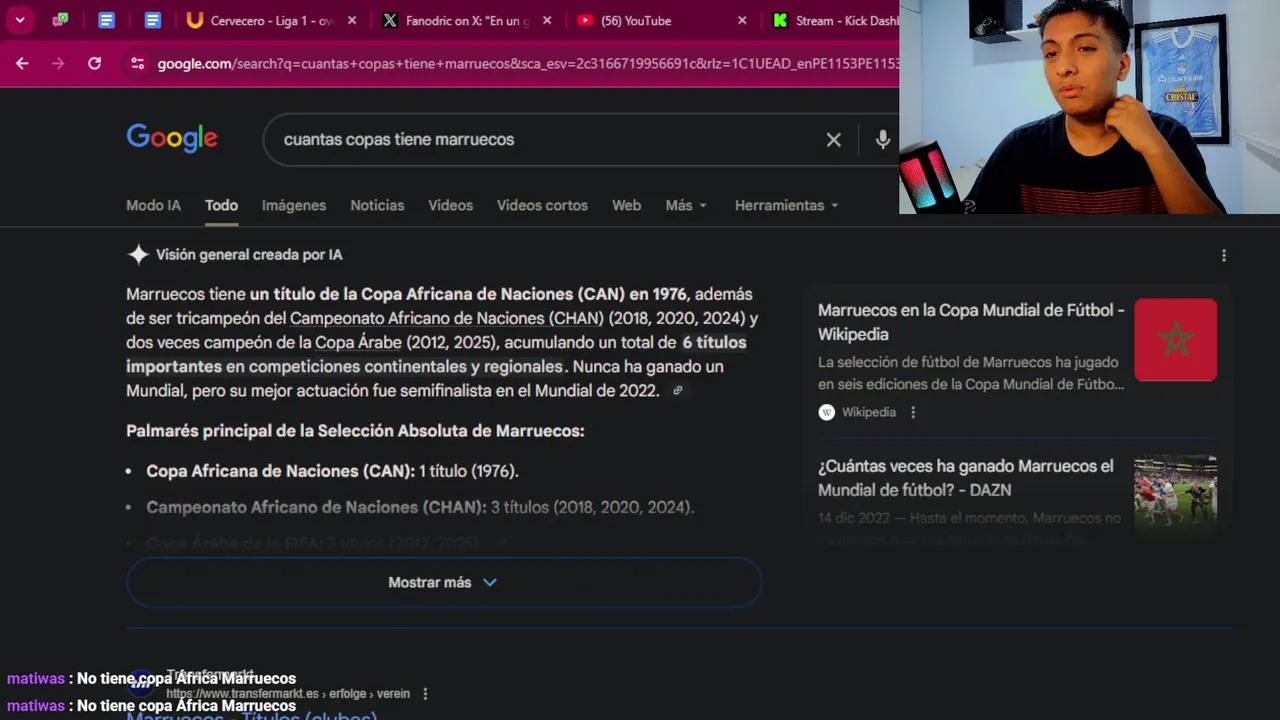
Task: Open the Videos cortos results tab
Action: pyautogui.click(x=542, y=205)
